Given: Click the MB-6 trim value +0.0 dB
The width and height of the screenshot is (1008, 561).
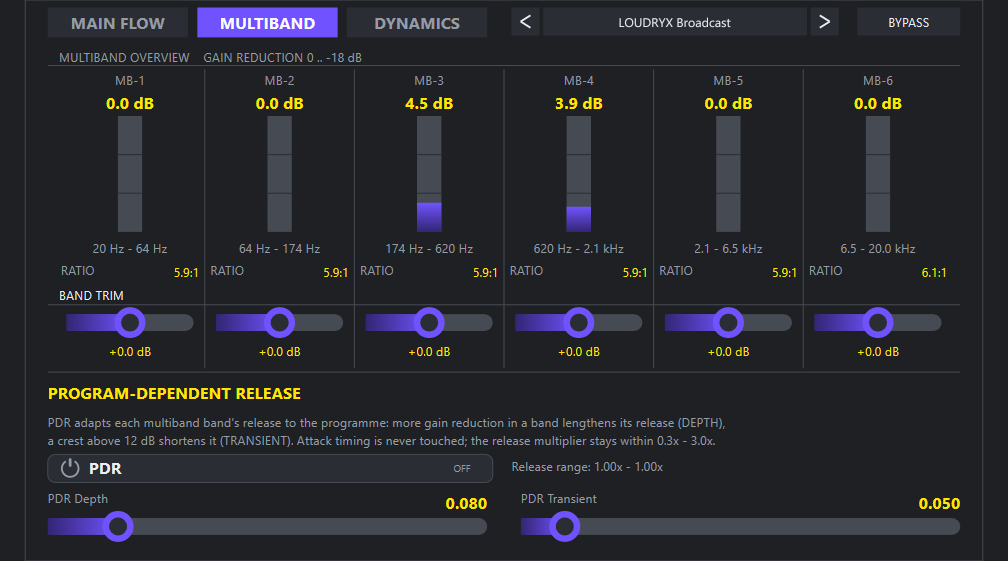Looking at the screenshot, I should coord(878,352).
